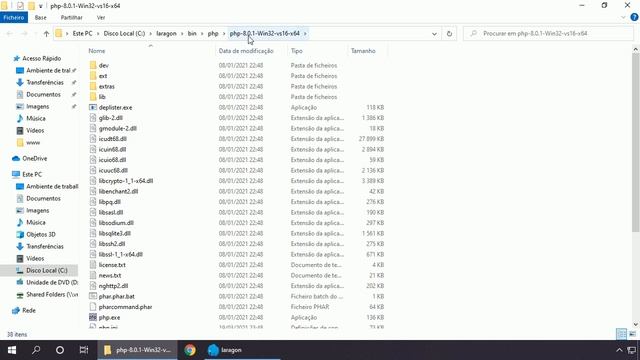Navigate to Disco Local (C:) breadcrumb
Screen dimensions: 640x360
124,33
